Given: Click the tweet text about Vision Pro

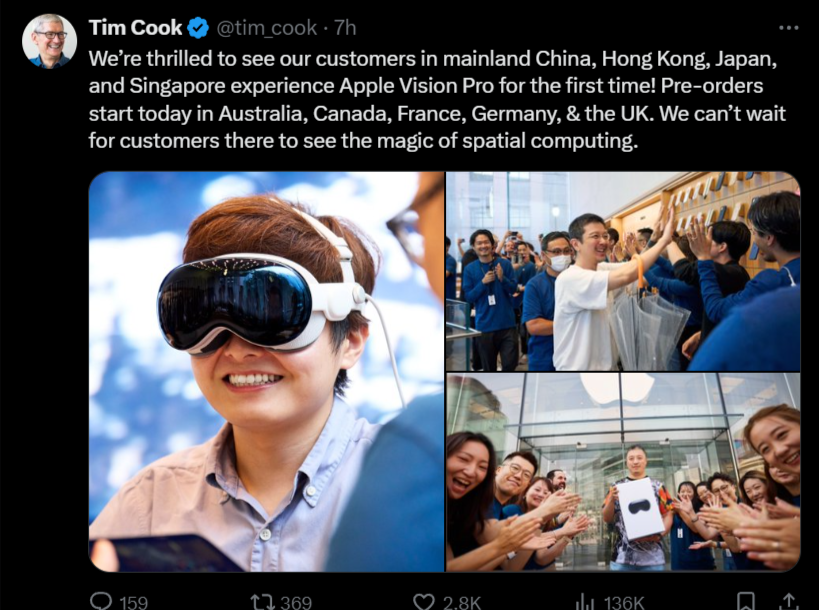Looking at the screenshot, I should point(437,99).
